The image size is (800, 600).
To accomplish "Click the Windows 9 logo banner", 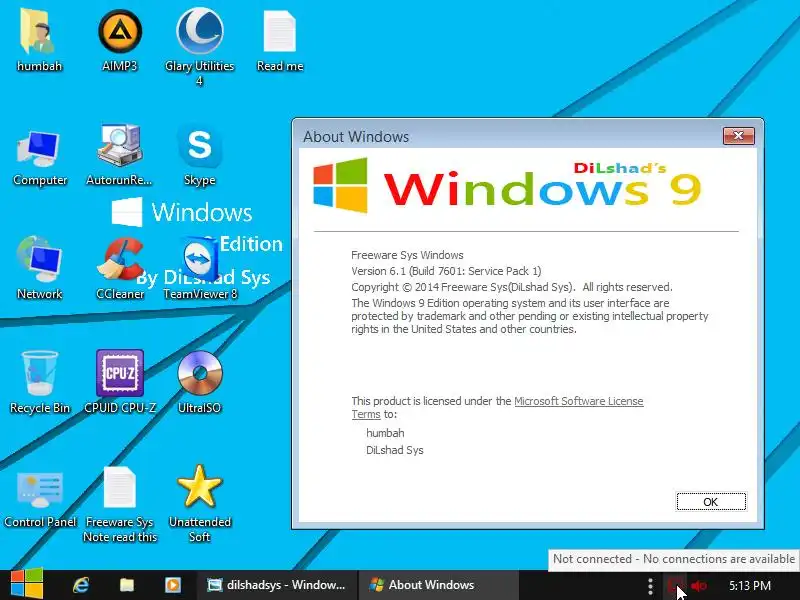I will (508, 186).
